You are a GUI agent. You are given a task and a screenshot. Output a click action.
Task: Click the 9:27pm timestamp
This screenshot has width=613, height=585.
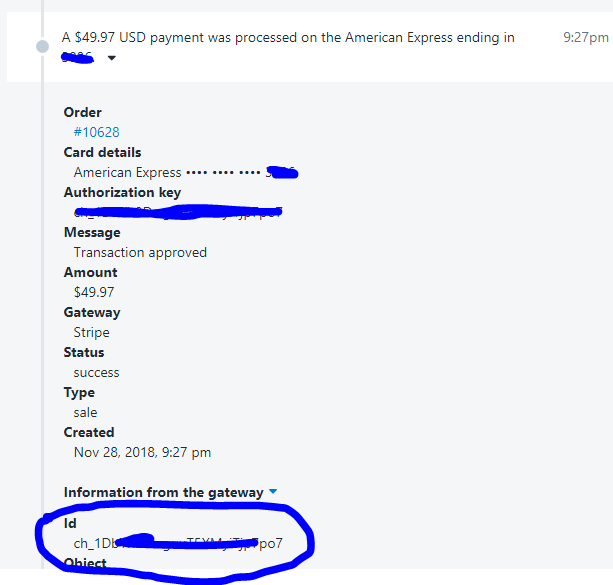(x=586, y=38)
